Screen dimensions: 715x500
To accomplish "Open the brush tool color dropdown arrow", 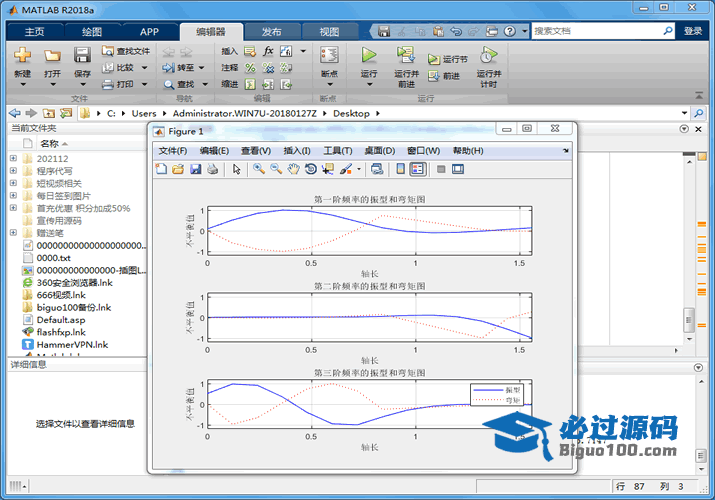I will coord(359,169).
